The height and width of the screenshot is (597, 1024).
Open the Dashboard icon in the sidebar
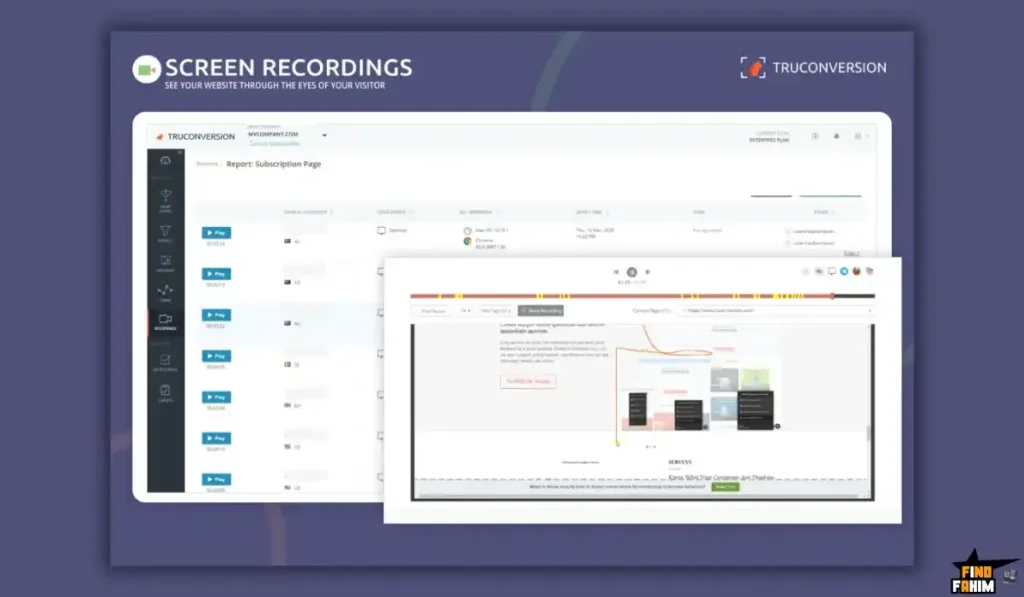166,160
